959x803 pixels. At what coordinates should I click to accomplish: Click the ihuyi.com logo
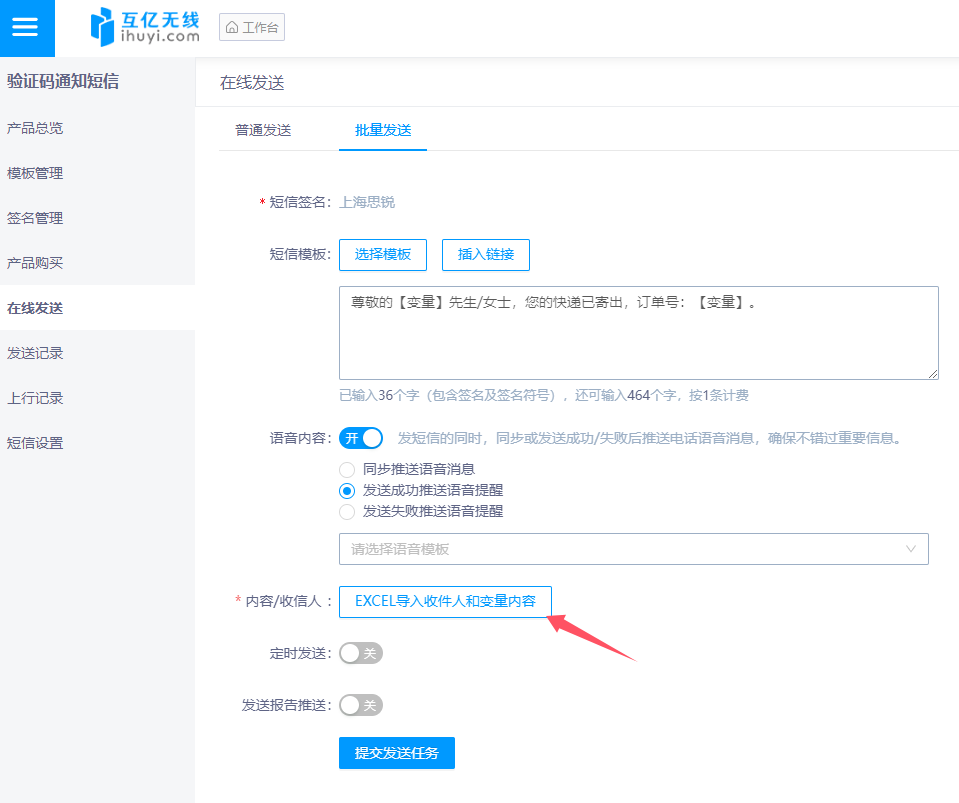tap(145, 27)
